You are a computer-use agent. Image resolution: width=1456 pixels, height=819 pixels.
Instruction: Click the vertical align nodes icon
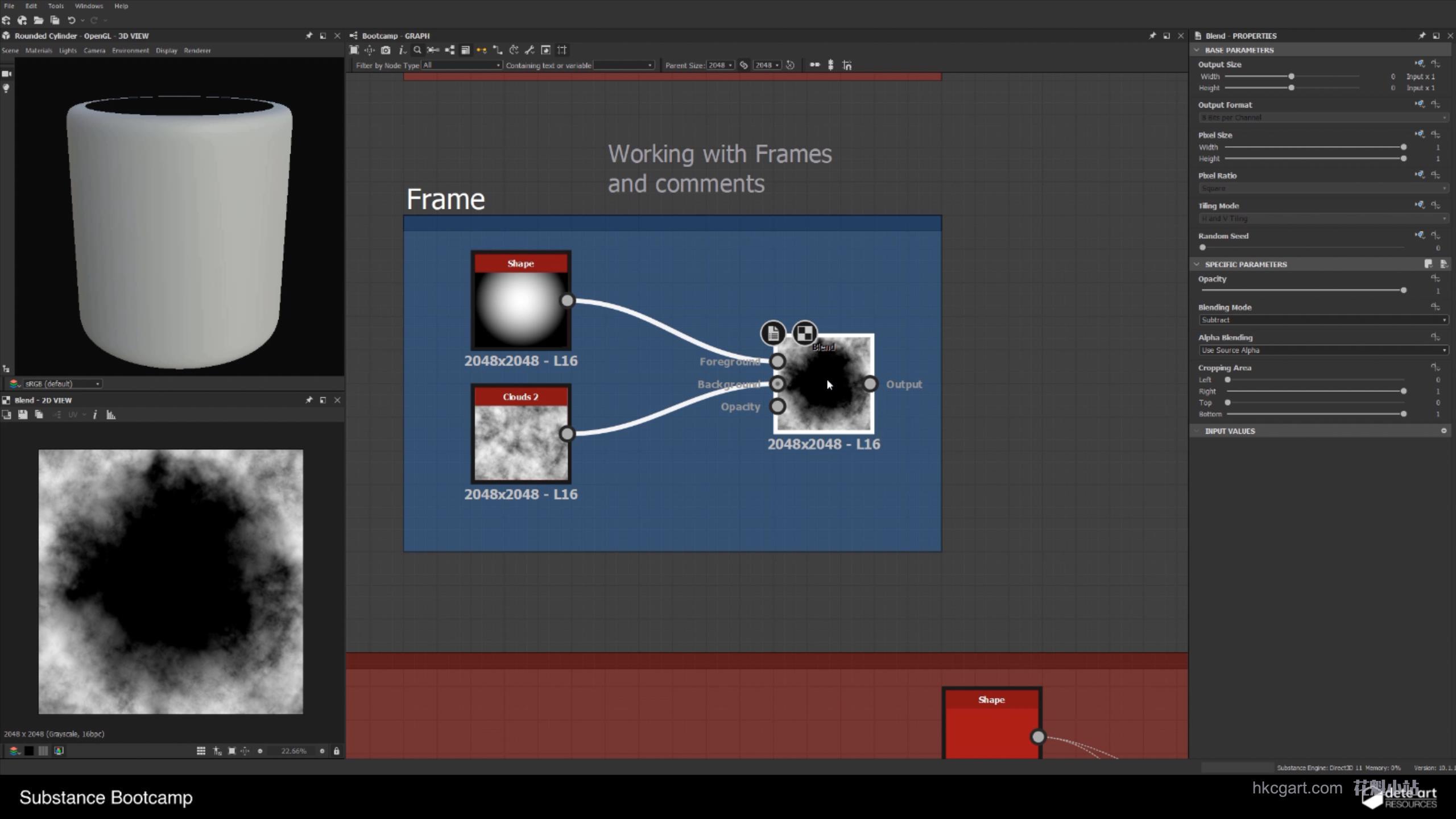[x=831, y=65]
